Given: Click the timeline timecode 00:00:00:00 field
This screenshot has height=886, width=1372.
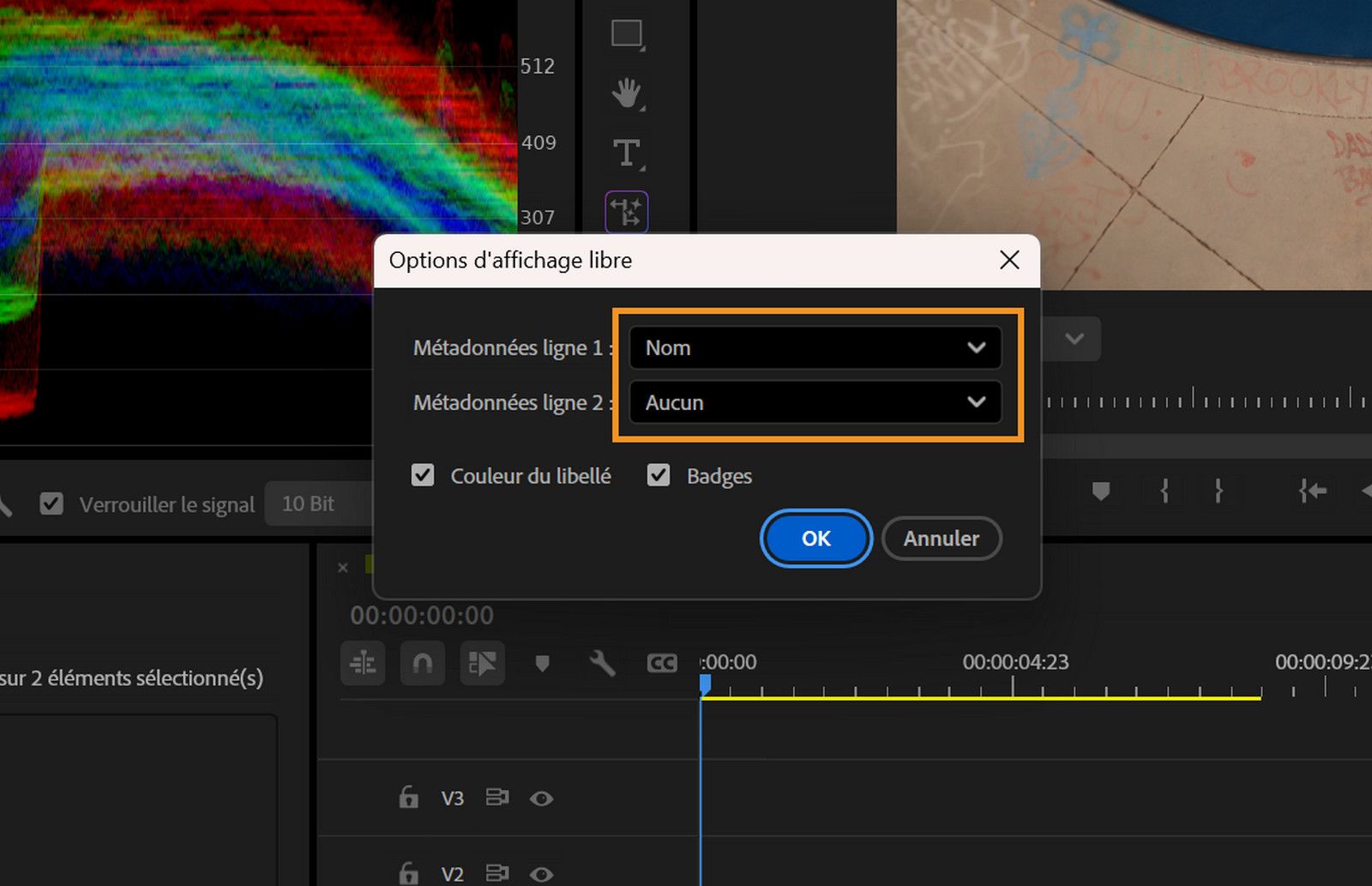Looking at the screenshot, I should tap(422, 615).
